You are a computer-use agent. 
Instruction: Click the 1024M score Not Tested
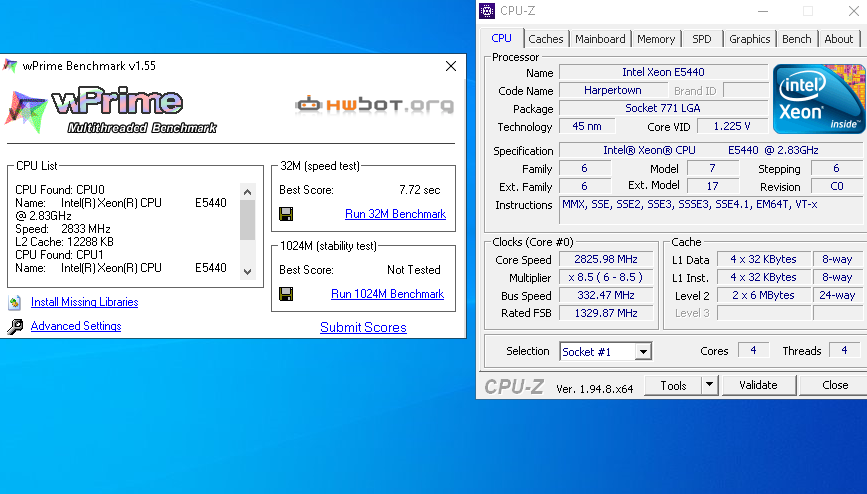[x=414, y=270]
